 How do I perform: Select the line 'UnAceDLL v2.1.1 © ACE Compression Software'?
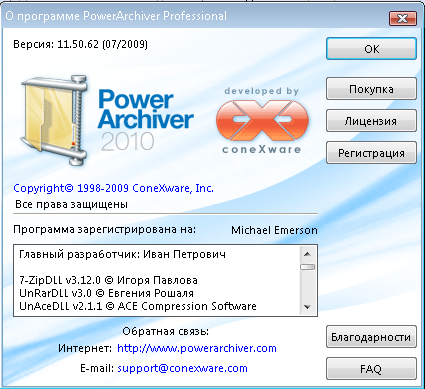click(x=138, y=306)
